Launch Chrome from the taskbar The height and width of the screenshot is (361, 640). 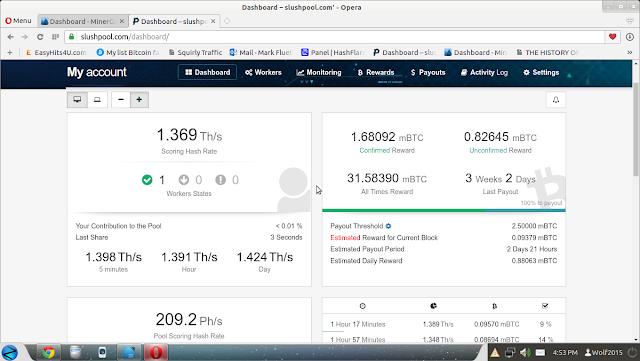pos(49,352)
